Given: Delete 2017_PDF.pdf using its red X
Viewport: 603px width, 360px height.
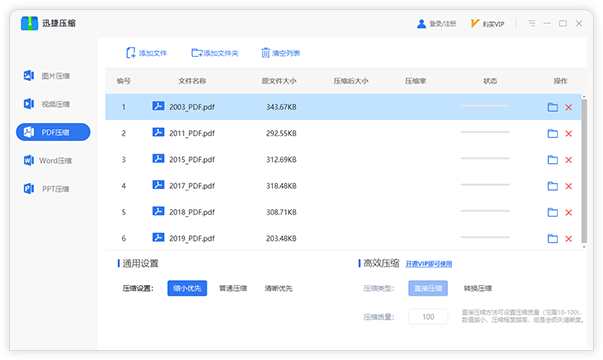Looking at the screenshot, I should tap(569, 186).
